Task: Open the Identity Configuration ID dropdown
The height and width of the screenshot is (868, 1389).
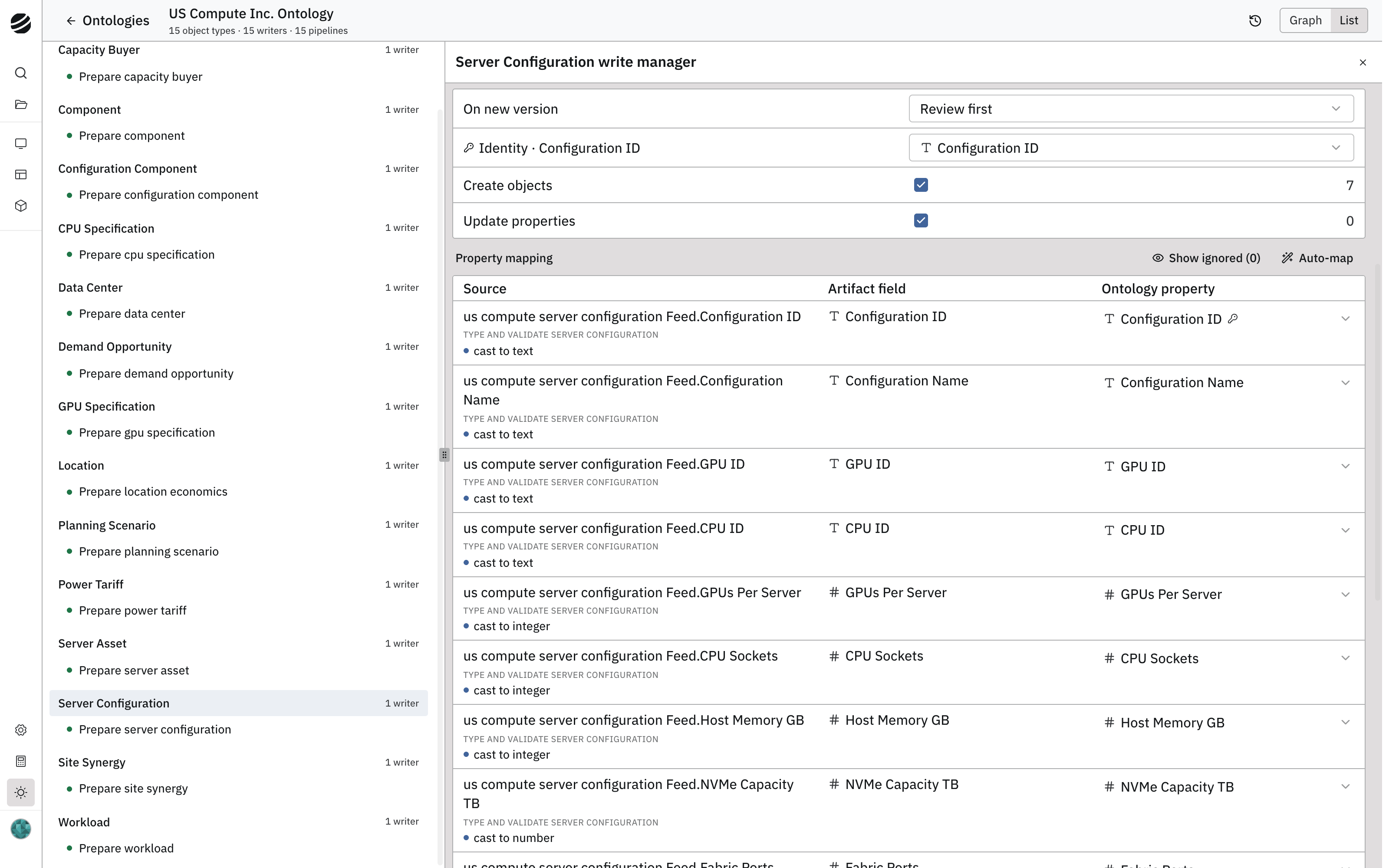Action: 1131,148
